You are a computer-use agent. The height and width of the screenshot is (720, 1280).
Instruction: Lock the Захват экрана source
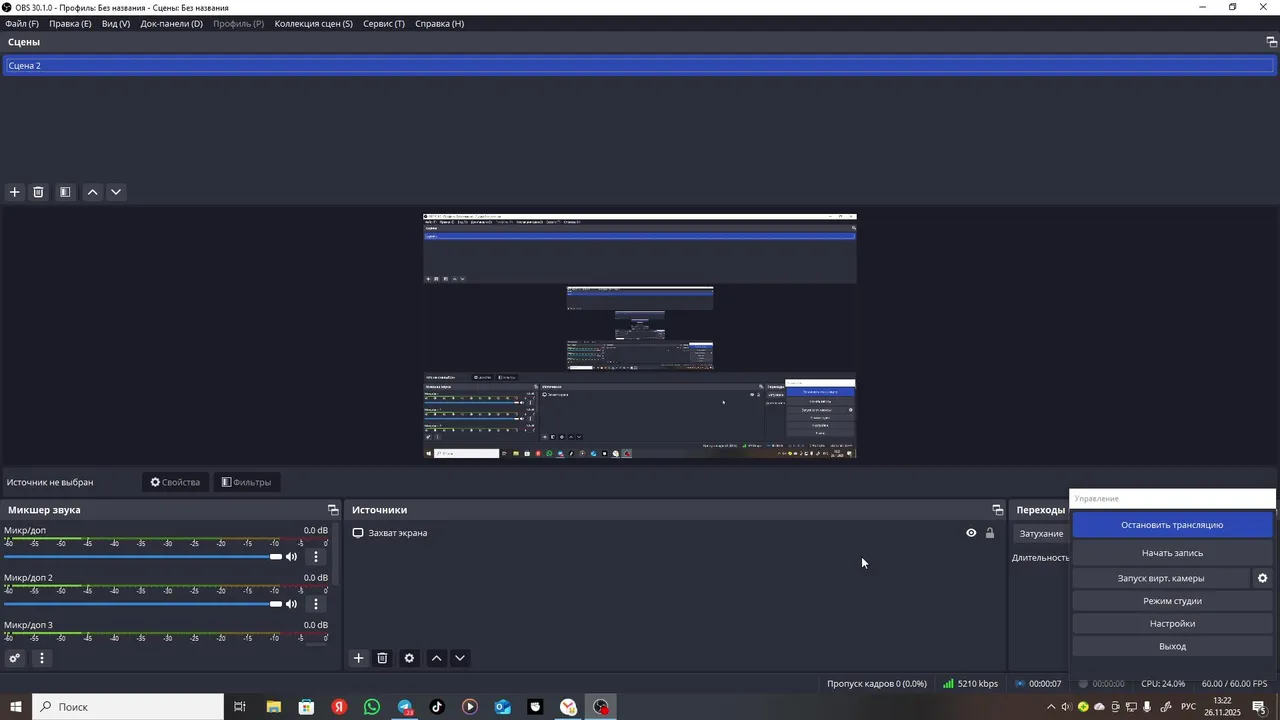tap(990, 533)
